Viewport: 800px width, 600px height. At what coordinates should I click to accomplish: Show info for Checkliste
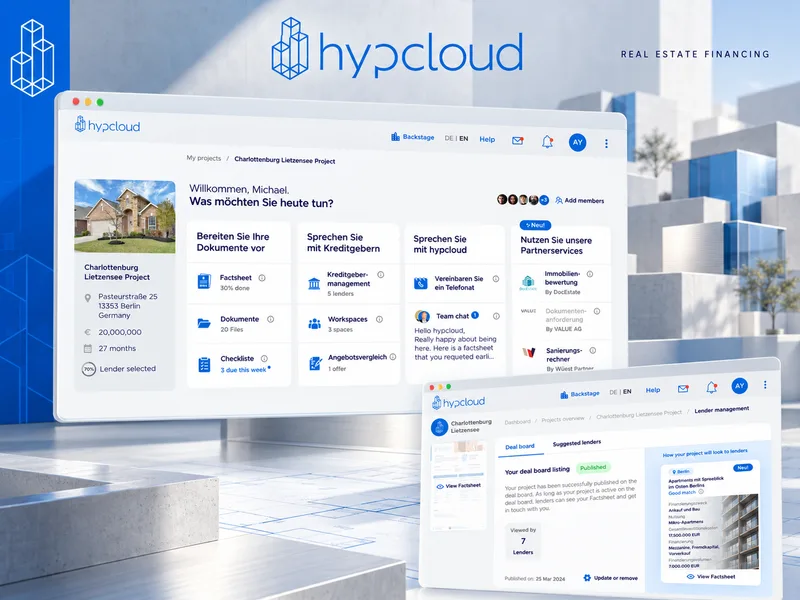coord(264,359)
